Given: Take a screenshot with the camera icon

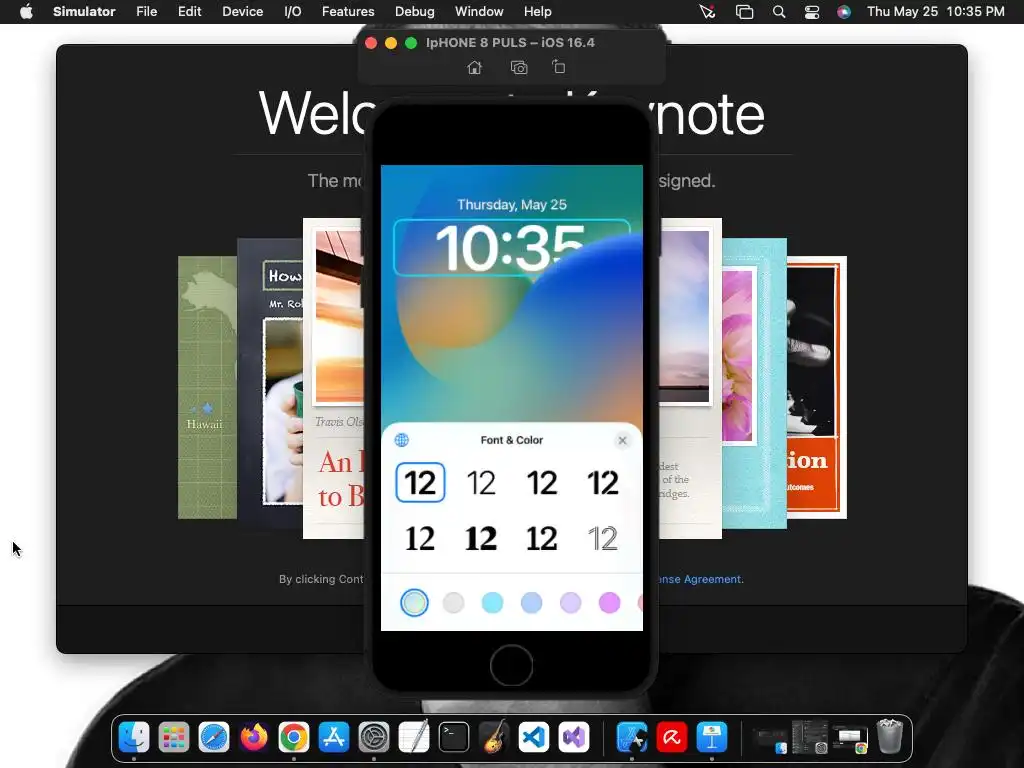Looking at the screenshot, I should 519,67.
